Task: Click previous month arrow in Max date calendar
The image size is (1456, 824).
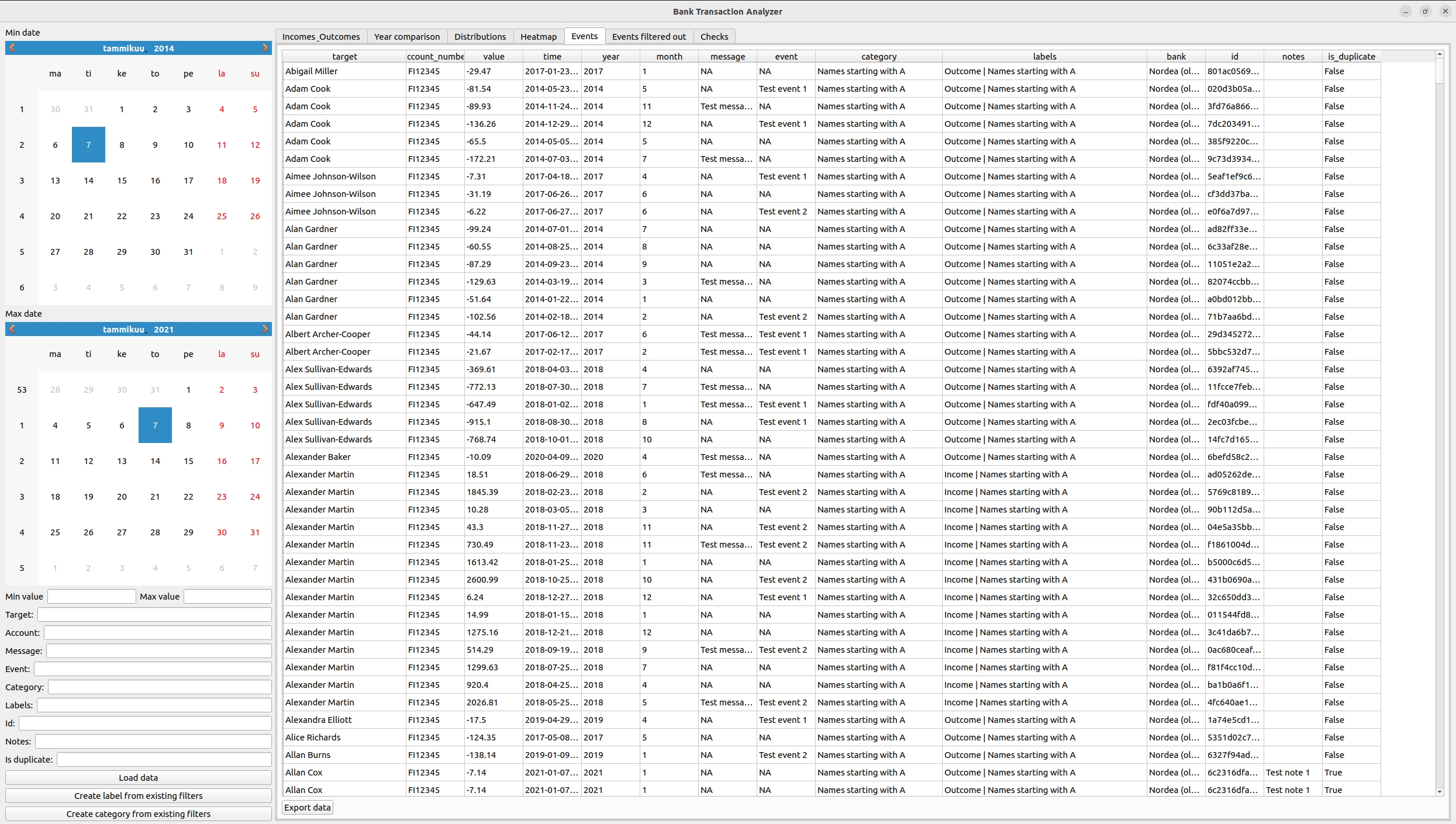Action: 12,329
